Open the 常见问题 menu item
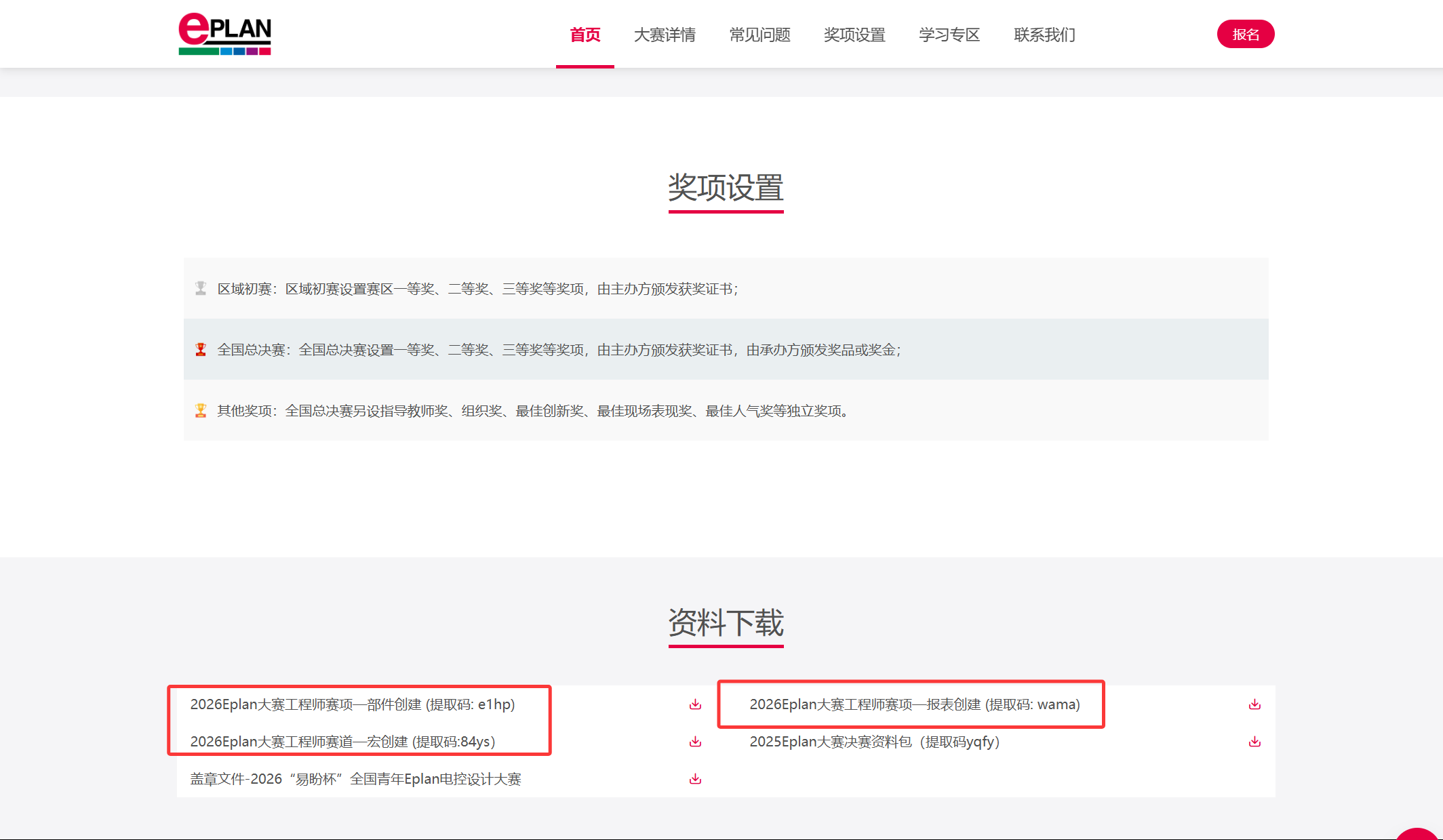 tap(759, 35)
